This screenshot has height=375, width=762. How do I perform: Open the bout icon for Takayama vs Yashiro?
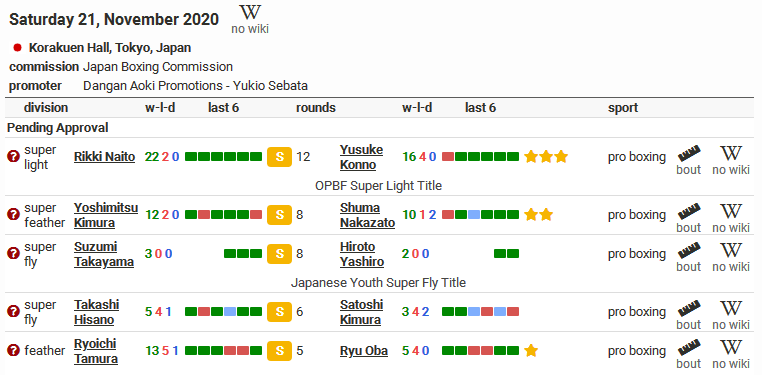tap(689, 257)
